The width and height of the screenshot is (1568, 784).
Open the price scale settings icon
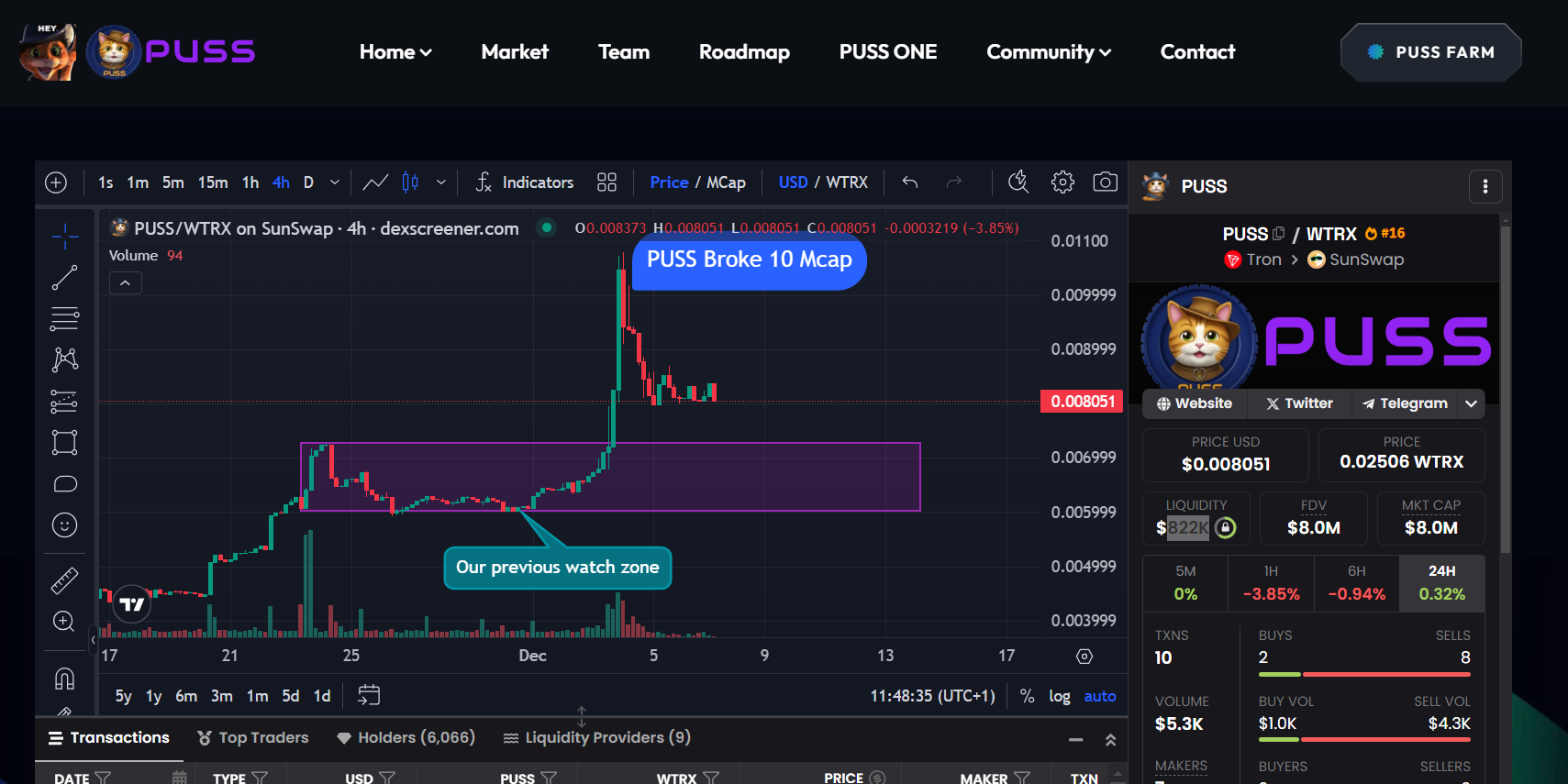pyautogui.click(x=1084, y=657)
